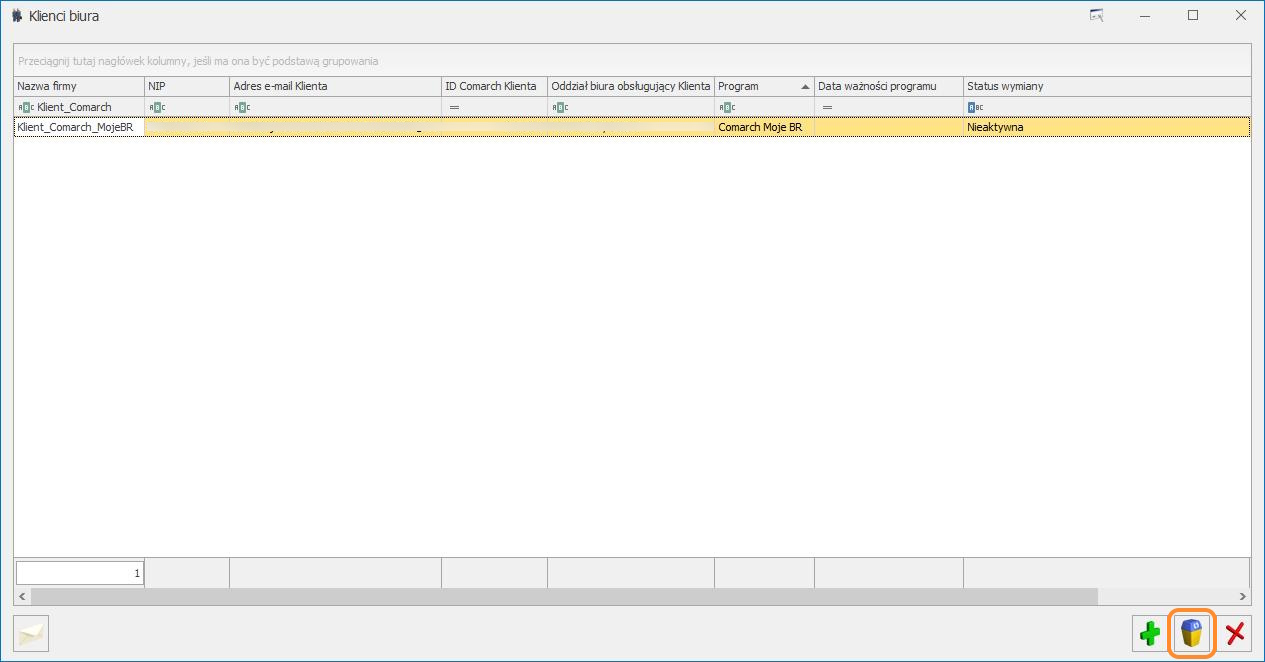1265x662 pixels.
Task: Click the Comarch Moje BR program cell
Action: [x=764, y=127]
